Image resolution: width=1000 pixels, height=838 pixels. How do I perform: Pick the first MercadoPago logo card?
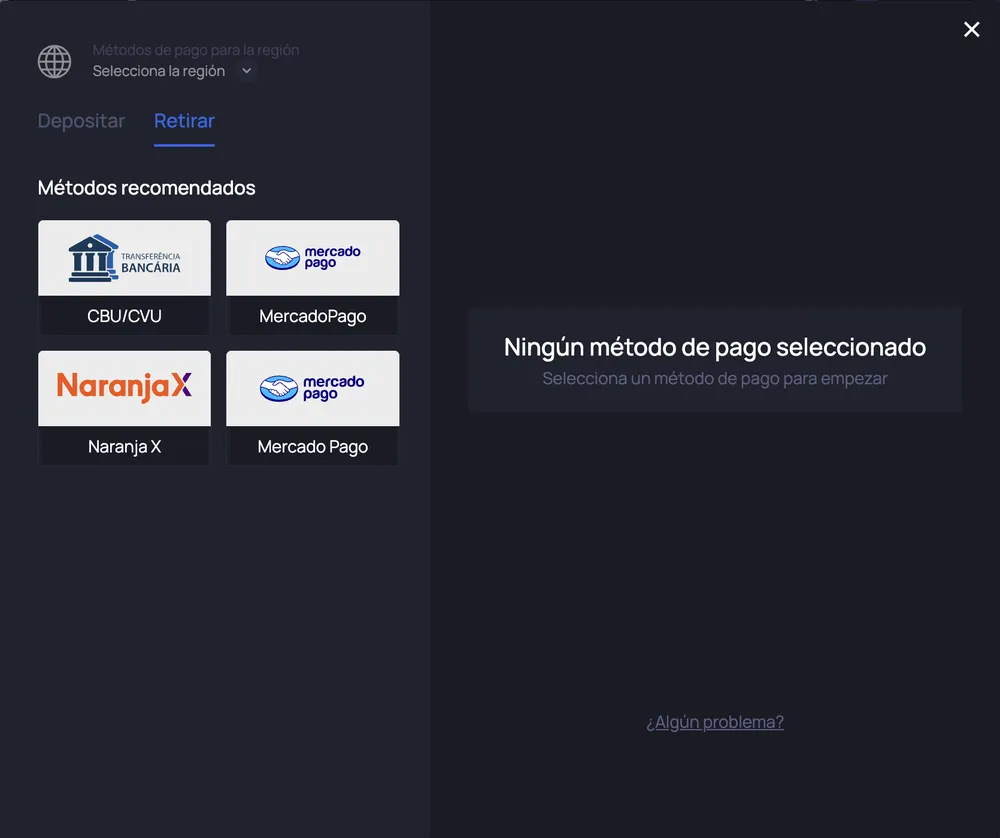[312, 258]
